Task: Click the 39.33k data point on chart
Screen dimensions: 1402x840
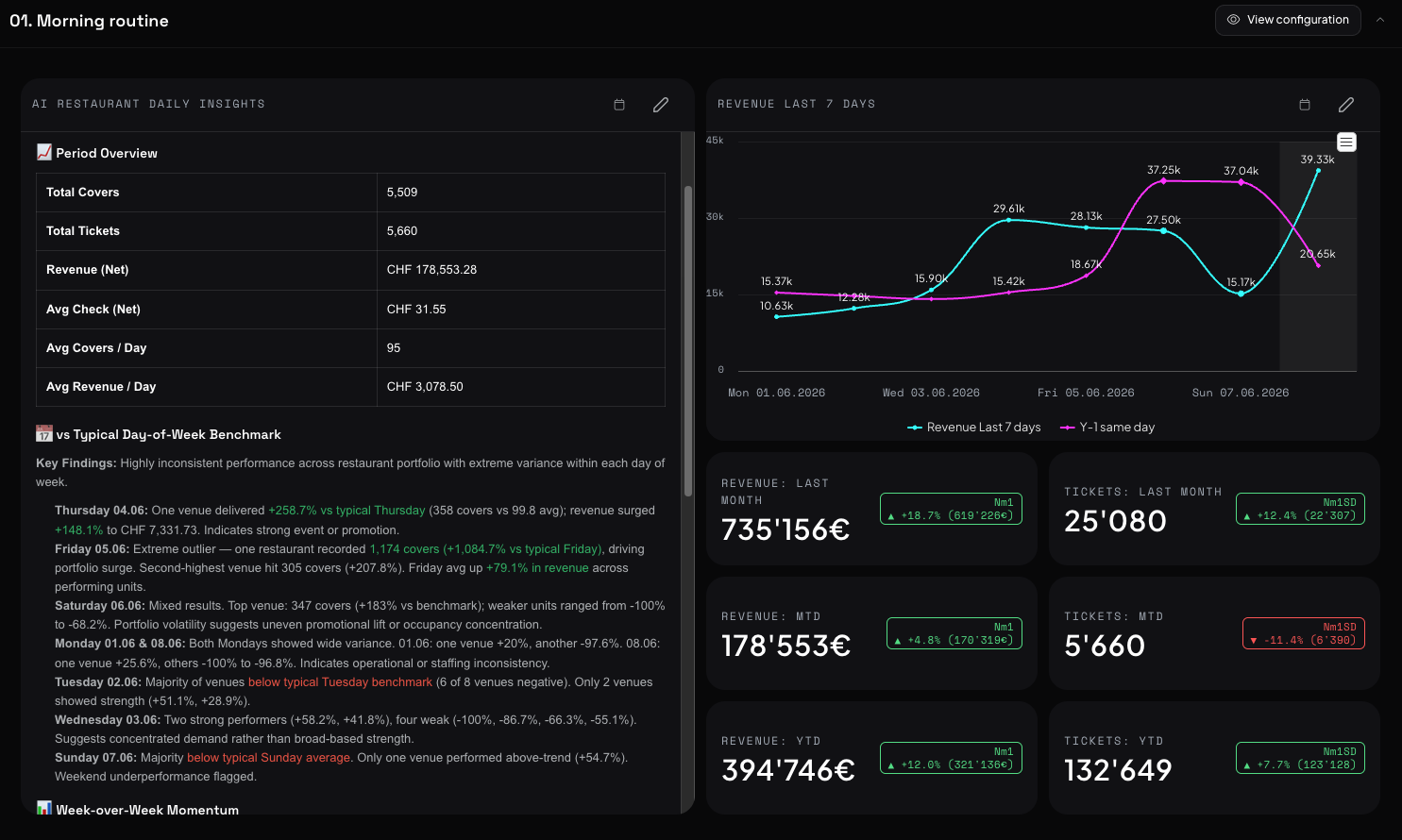Action: (1318, 171)
